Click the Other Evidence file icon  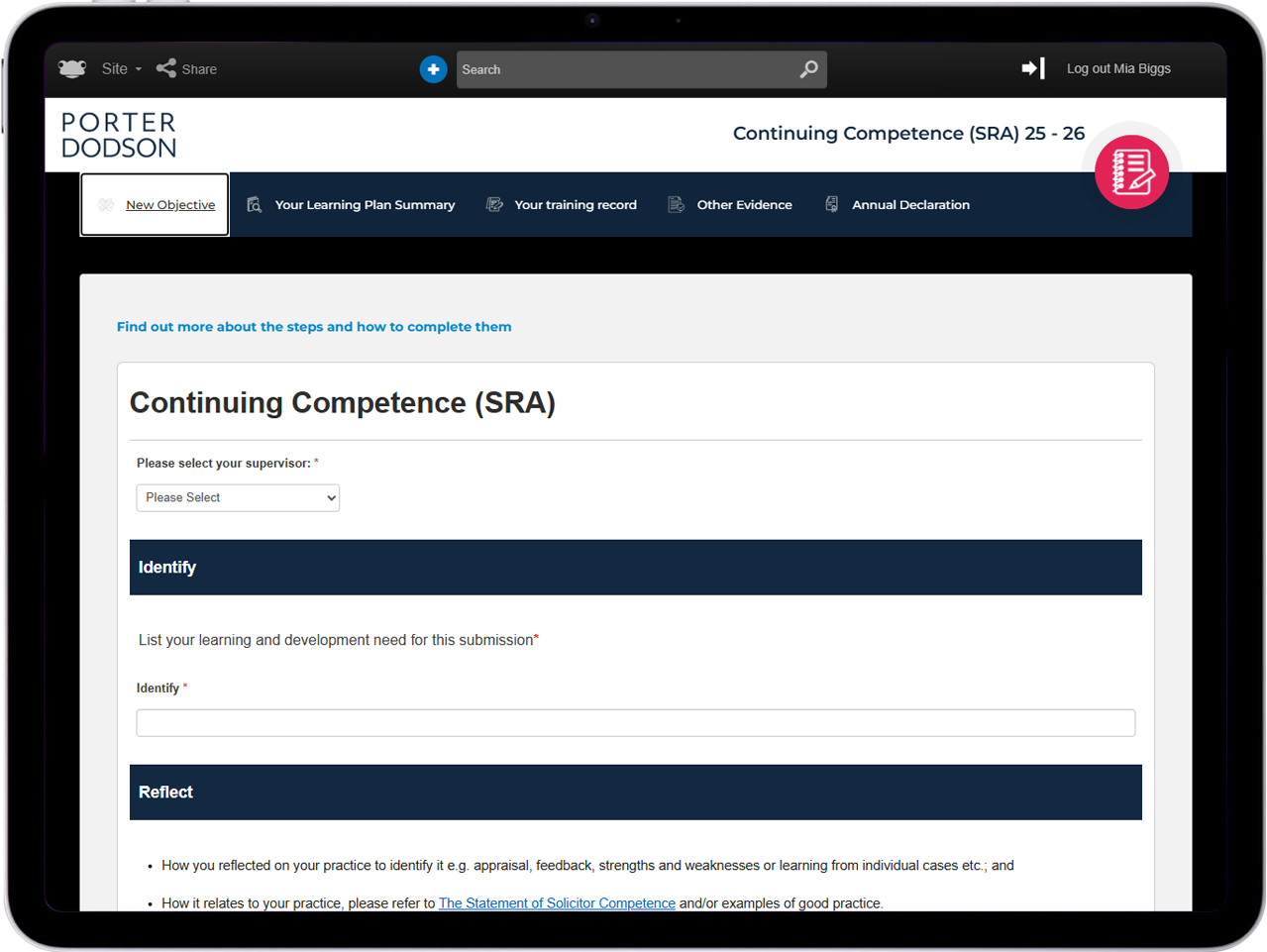coord(676,204)
